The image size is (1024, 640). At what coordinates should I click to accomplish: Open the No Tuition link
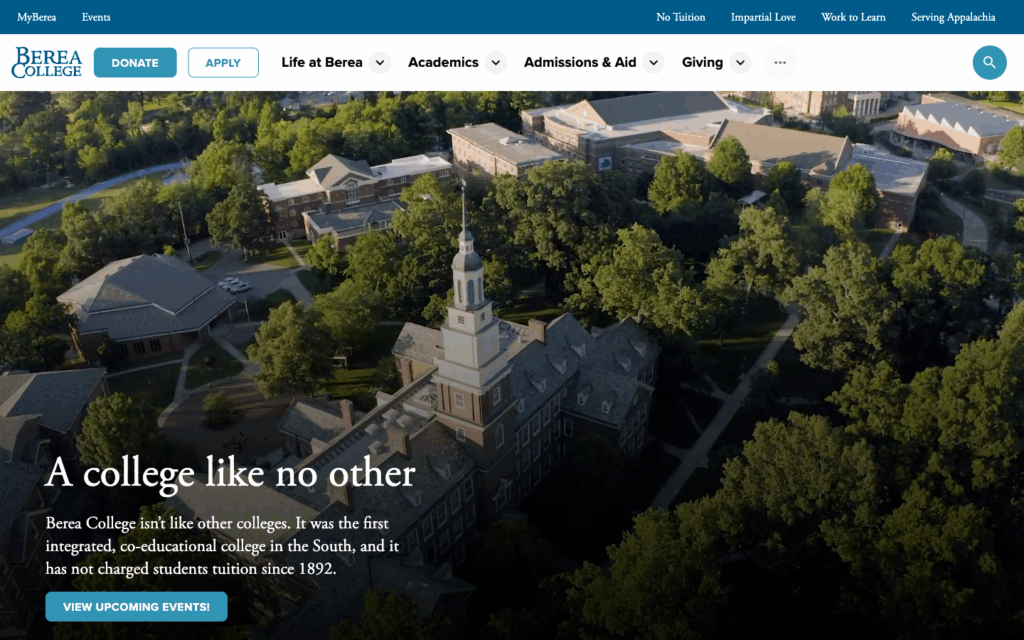click(680, 17)
